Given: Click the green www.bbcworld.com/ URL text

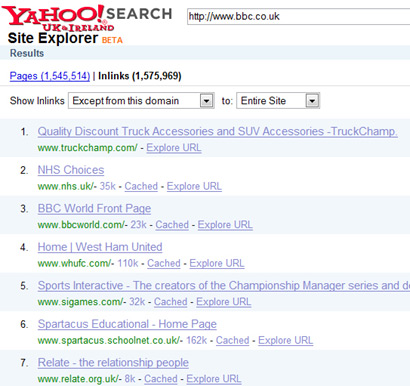Looking at the screenshot, I should 81,225.
